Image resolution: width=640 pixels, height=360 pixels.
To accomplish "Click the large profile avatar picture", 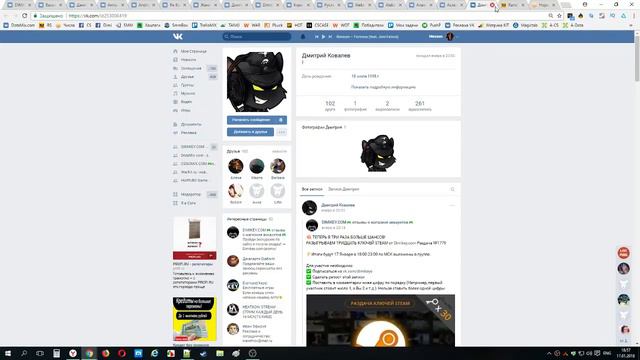I will (257, 82).
